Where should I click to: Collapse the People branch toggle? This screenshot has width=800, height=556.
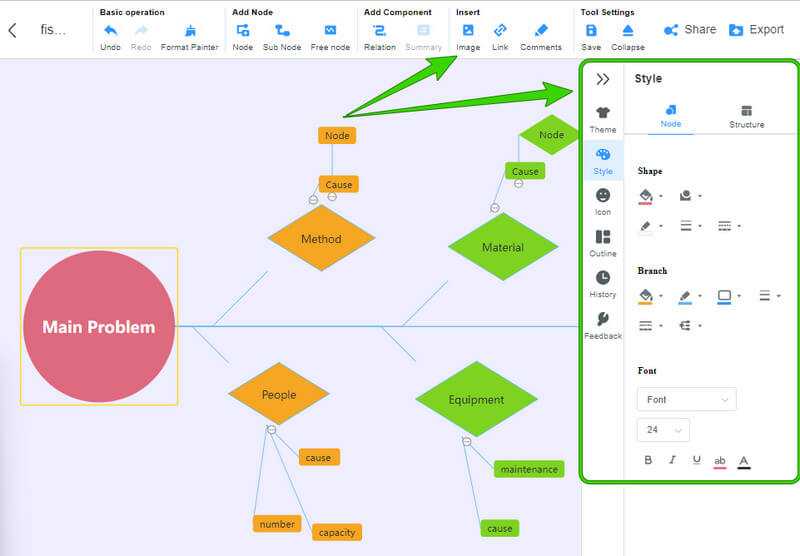coord(271,430)
